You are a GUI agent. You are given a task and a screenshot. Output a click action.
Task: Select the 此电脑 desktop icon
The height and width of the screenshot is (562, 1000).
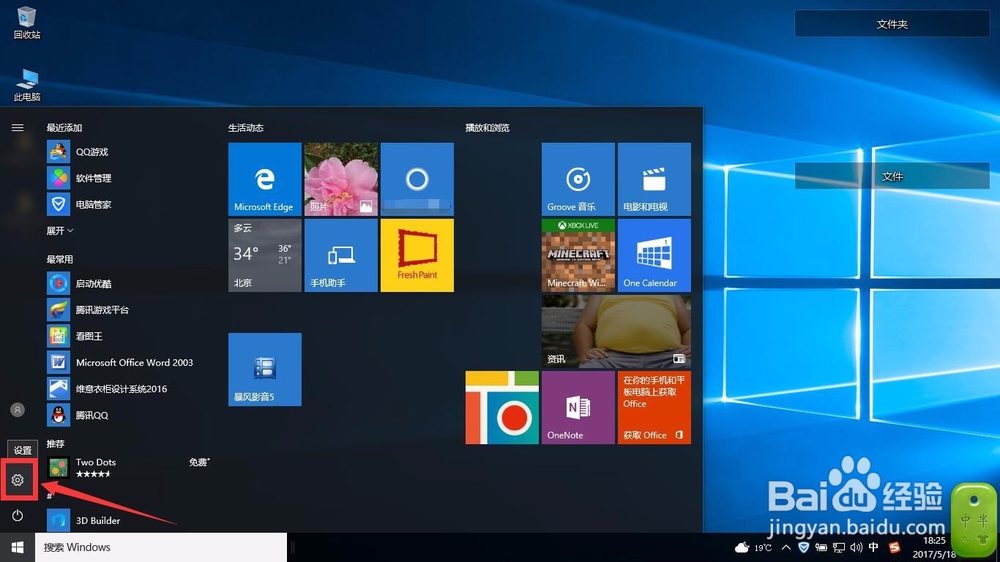click(x=27, y=85)
